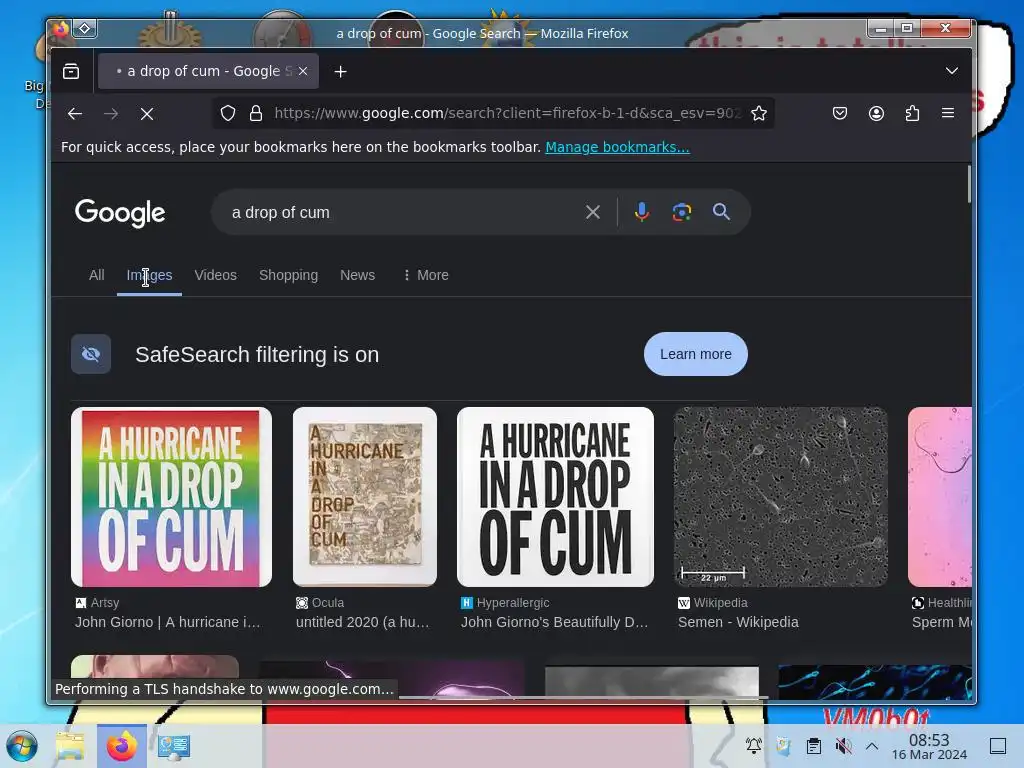Switch to the All results tab

(x=97, y=275)
